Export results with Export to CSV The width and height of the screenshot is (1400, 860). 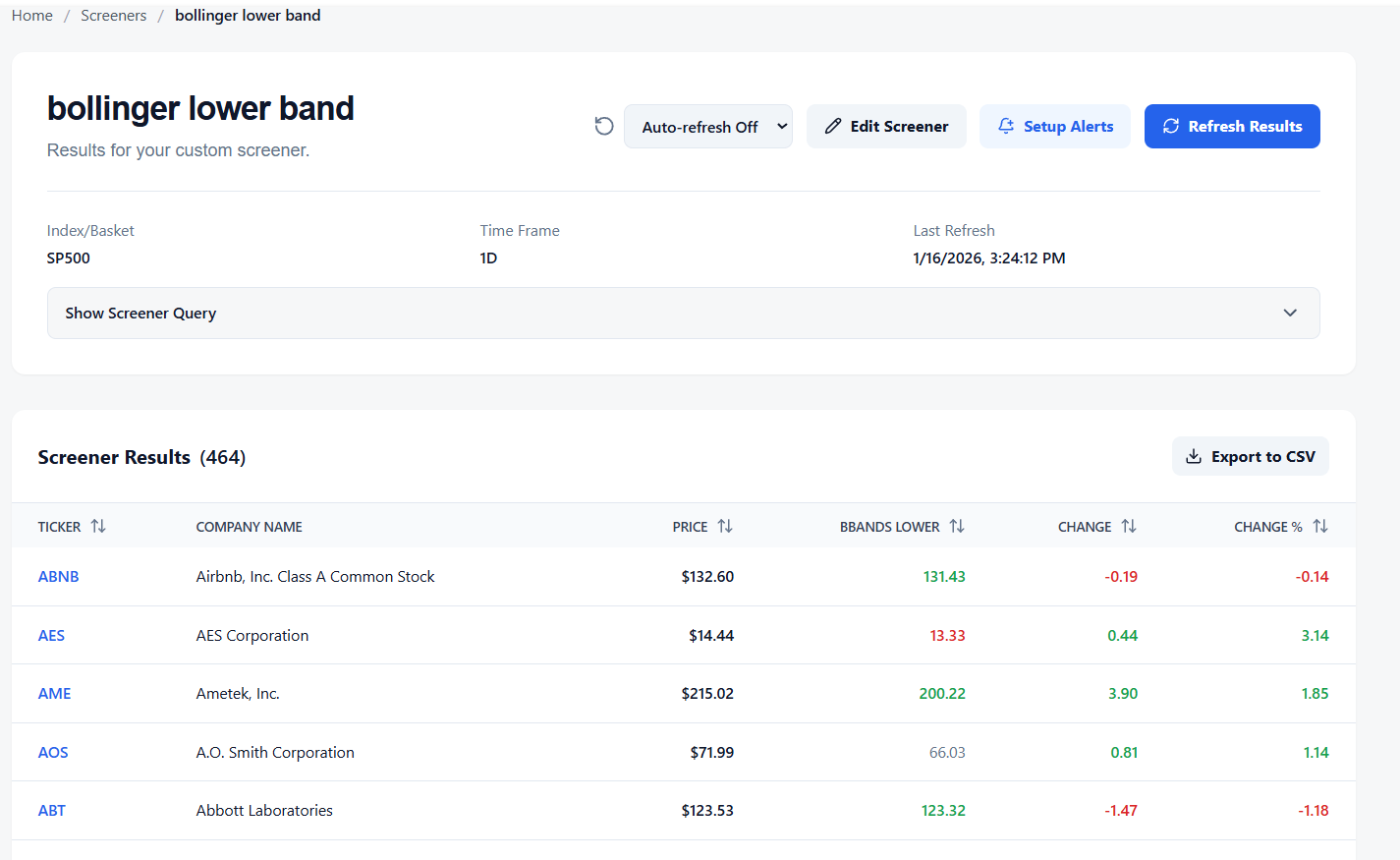click(1251, 456)
